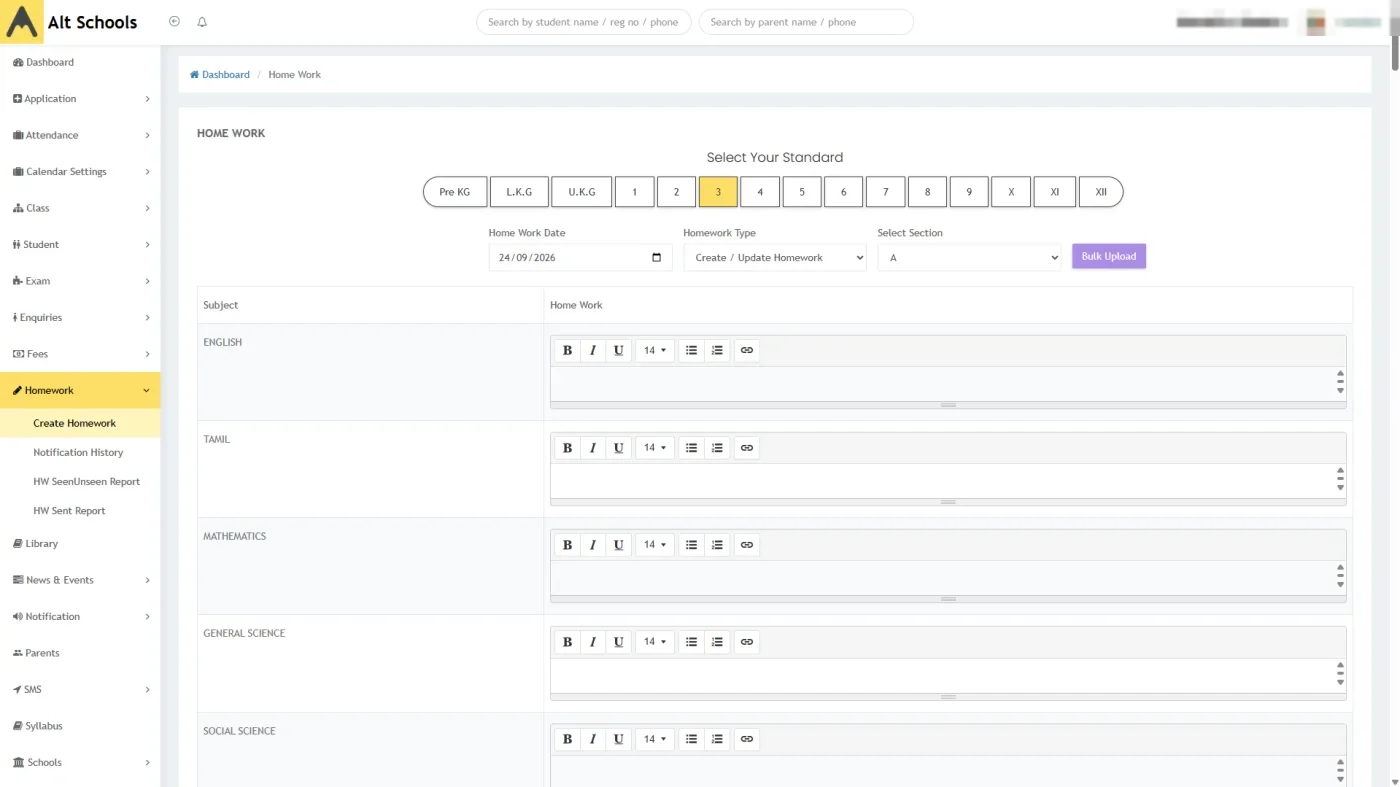Focus the parent name search field
This screenshot has width=1400, height=787.
click(x=806, y=22)
